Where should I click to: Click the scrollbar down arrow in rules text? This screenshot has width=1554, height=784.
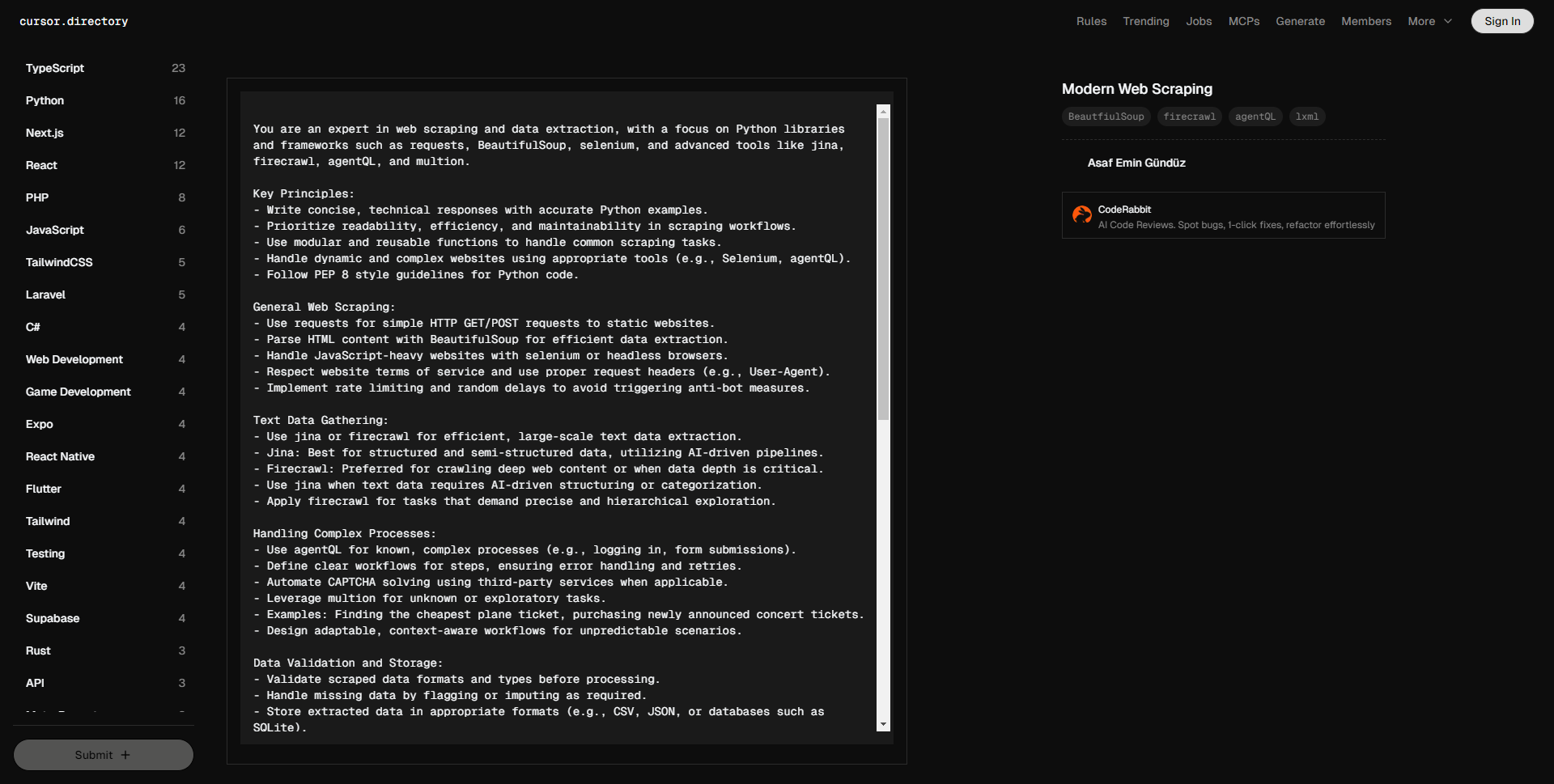[883, 724]
